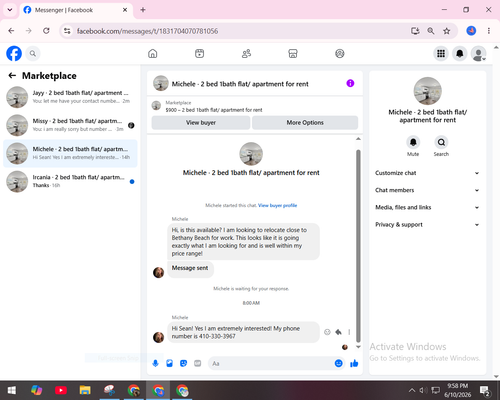This screenshot has width=500, height=400.
Task: Click the View buyer button
Action: [201, 123]
